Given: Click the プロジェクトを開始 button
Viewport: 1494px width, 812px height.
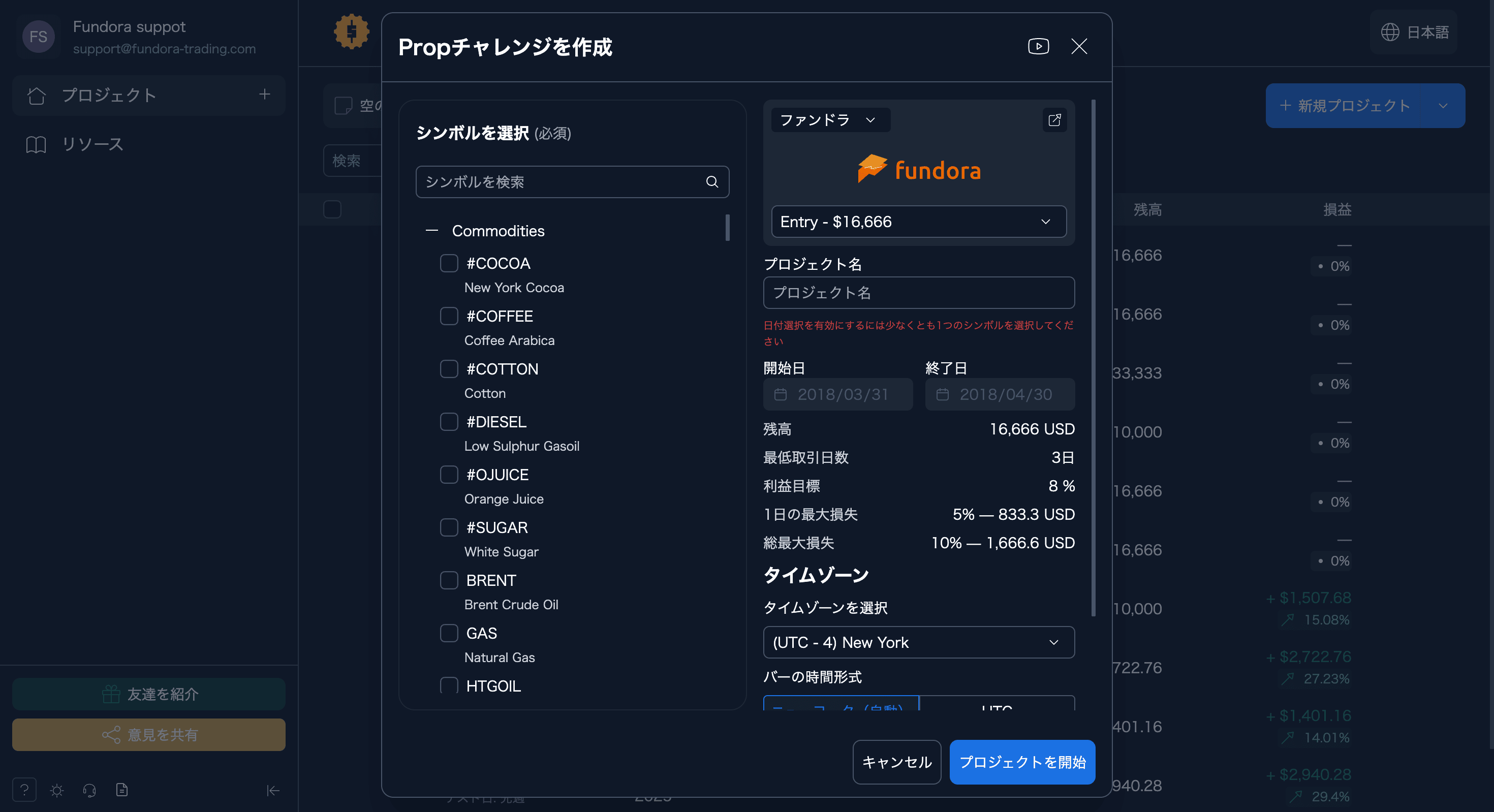Looking at the screenshot, I should coord(1022,762).
